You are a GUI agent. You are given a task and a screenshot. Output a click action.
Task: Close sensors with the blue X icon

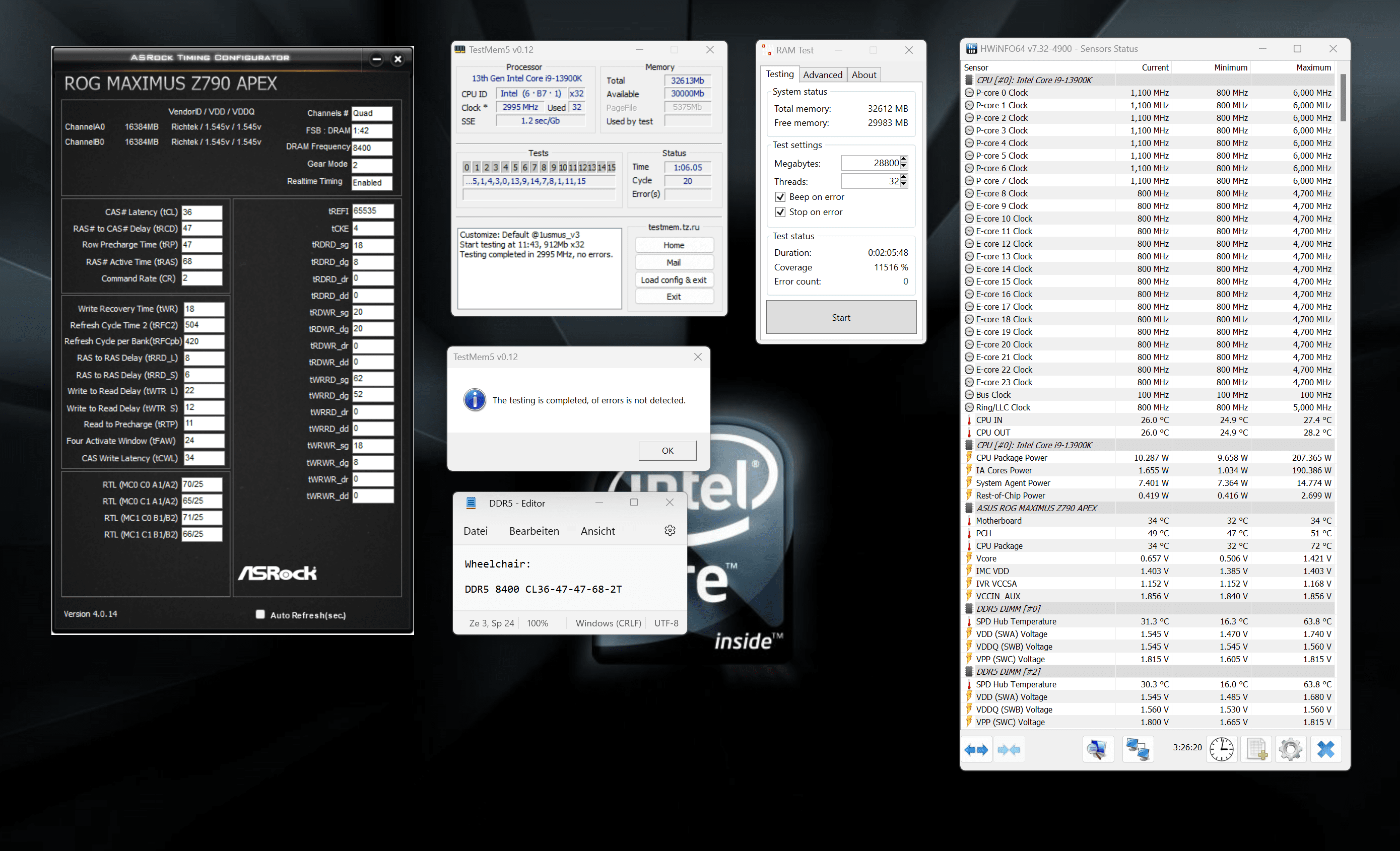1325,750
